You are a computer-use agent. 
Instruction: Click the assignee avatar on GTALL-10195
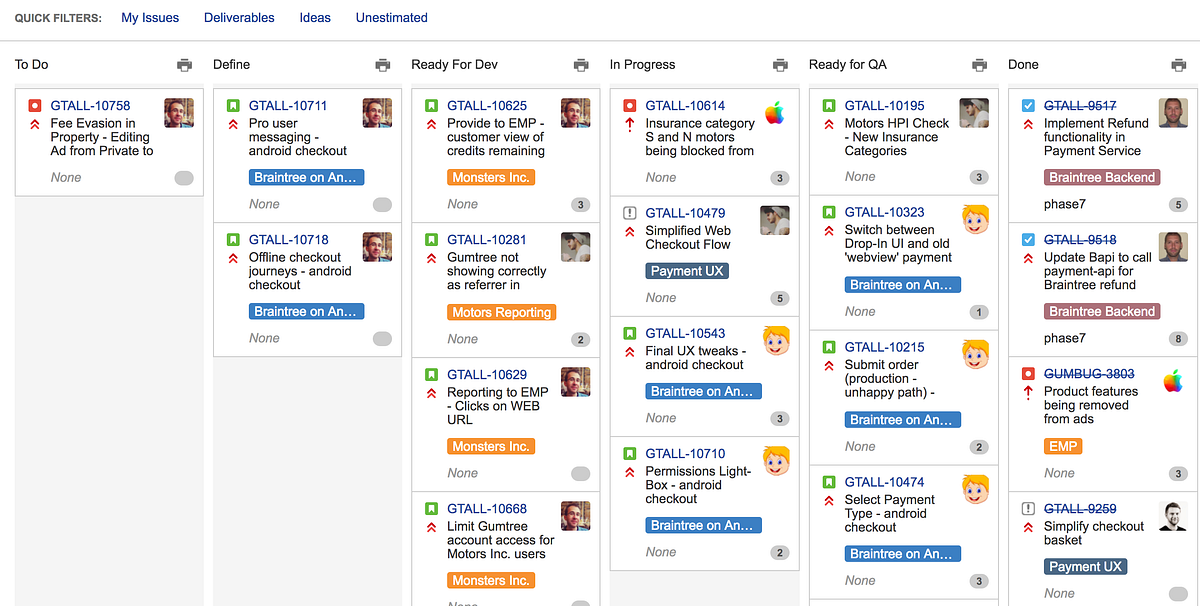(974, 113)
